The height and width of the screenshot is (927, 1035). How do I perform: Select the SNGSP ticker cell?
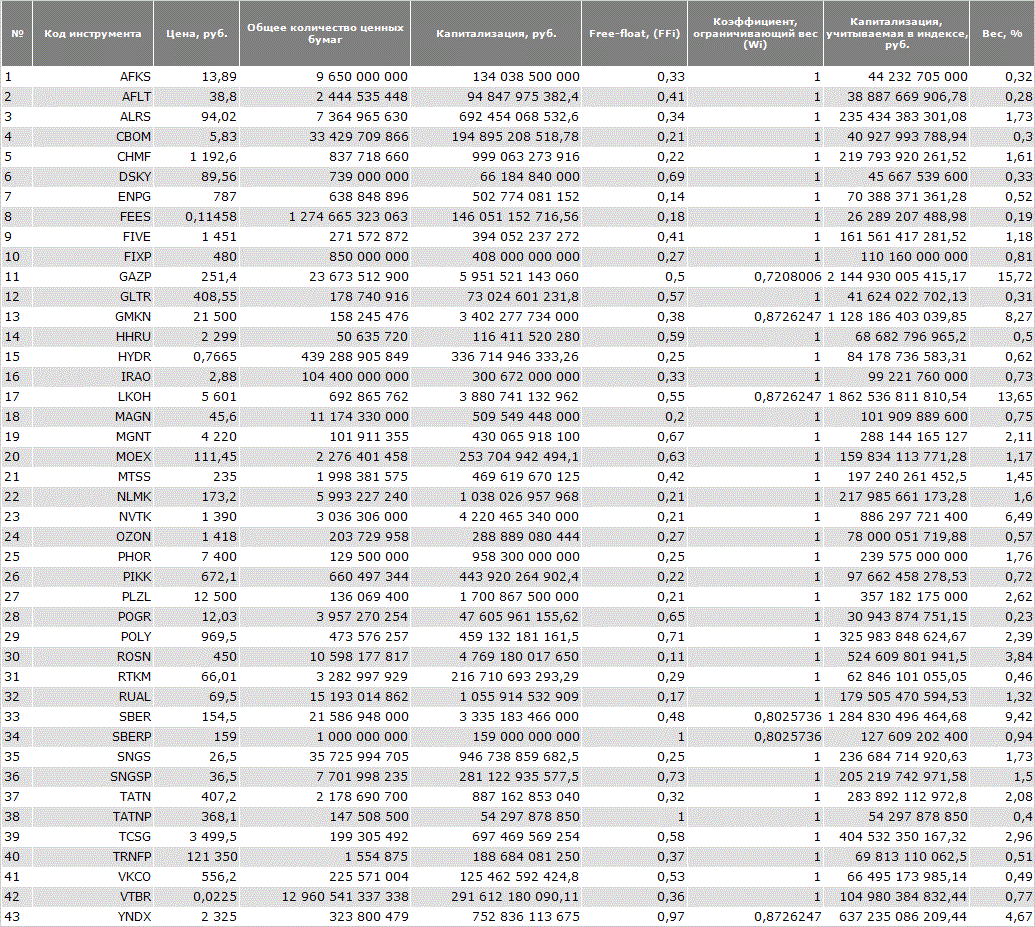[x=92, y=777]
